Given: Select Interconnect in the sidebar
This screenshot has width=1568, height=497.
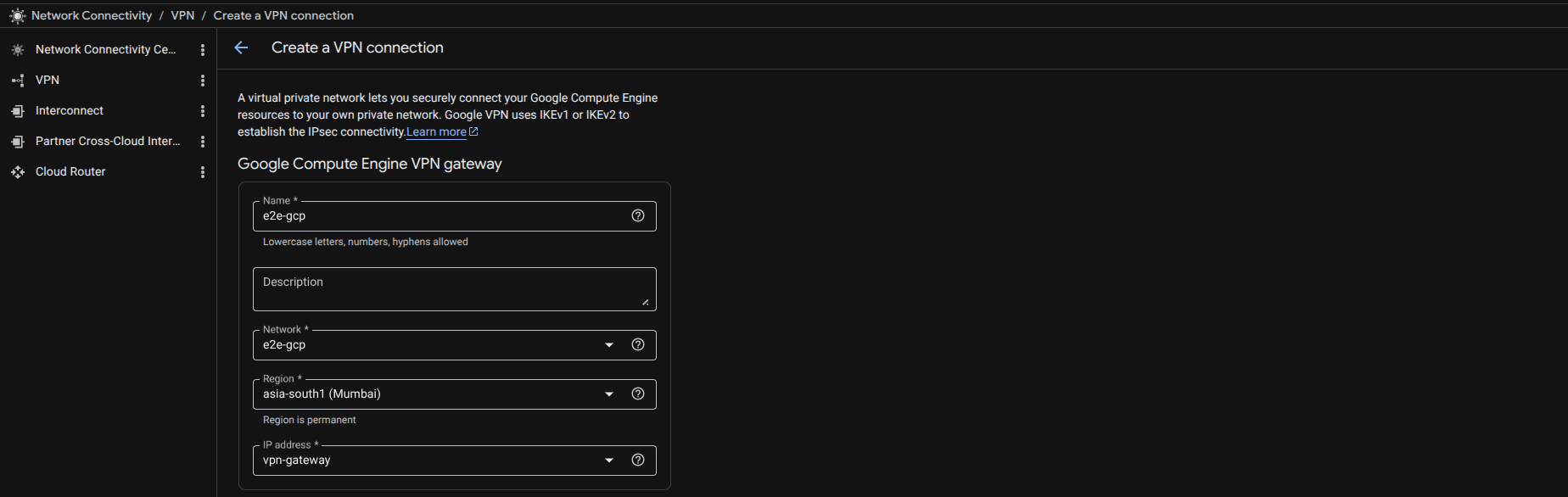Looking at the screenshot, I should 70,110.
